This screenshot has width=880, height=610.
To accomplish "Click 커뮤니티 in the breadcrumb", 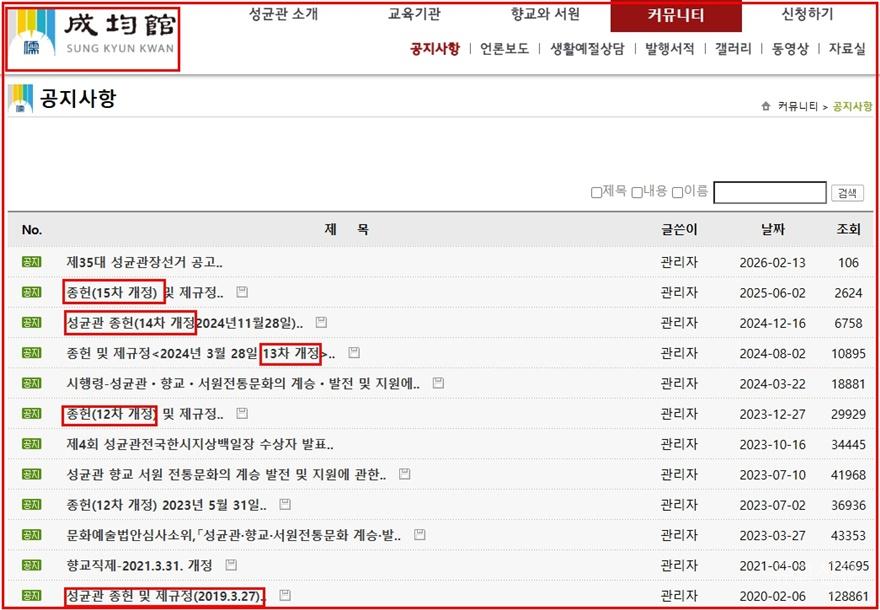I will point(798,107).
